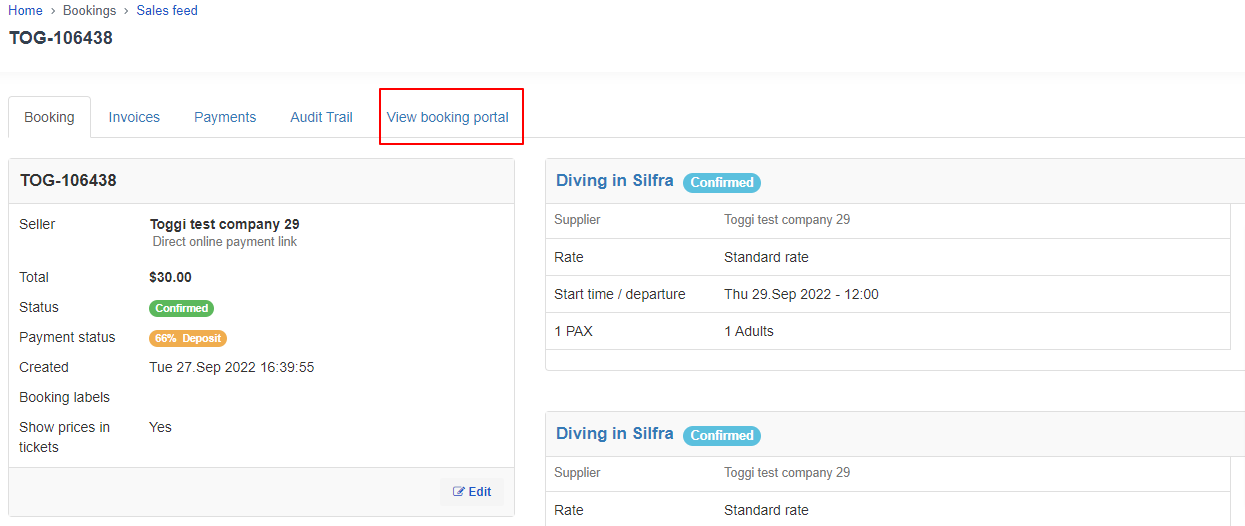
Task: Click the 66% Deposit payment badge
Action: 188,338
